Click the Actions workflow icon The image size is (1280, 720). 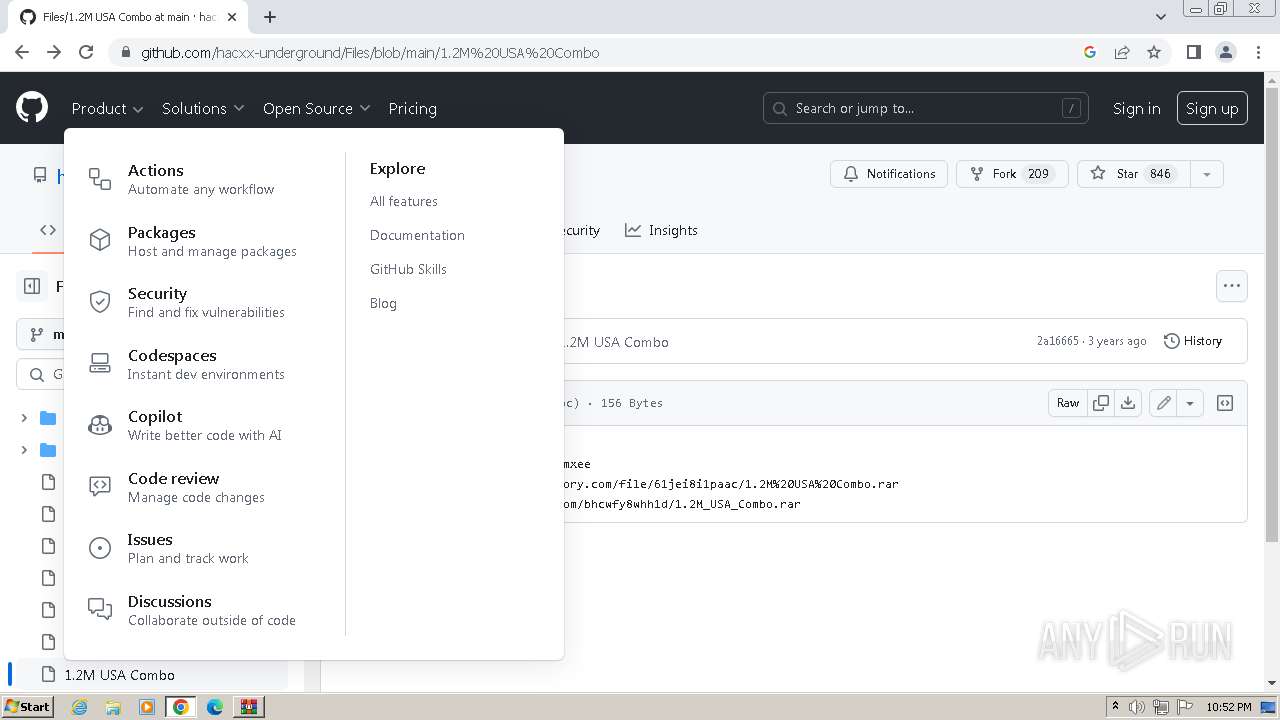[x=100, y=179]
